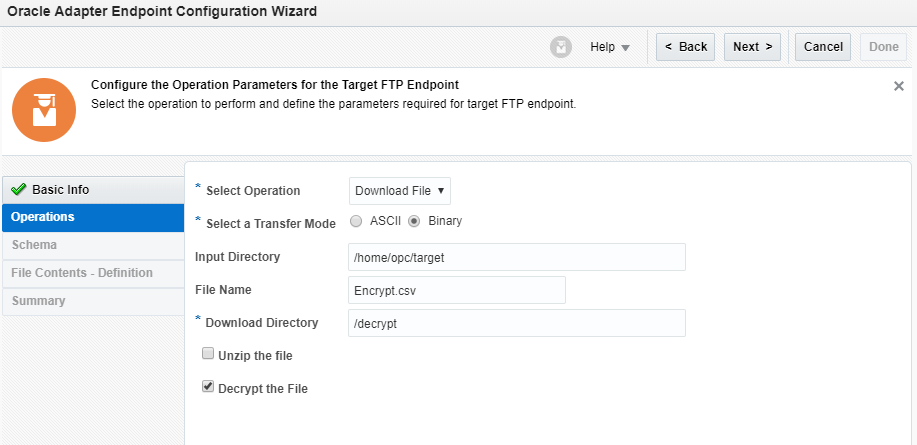Uncheck the Decrypt the File checkbox
Screen dimensions: 917x445
click(x=208, y=386)
